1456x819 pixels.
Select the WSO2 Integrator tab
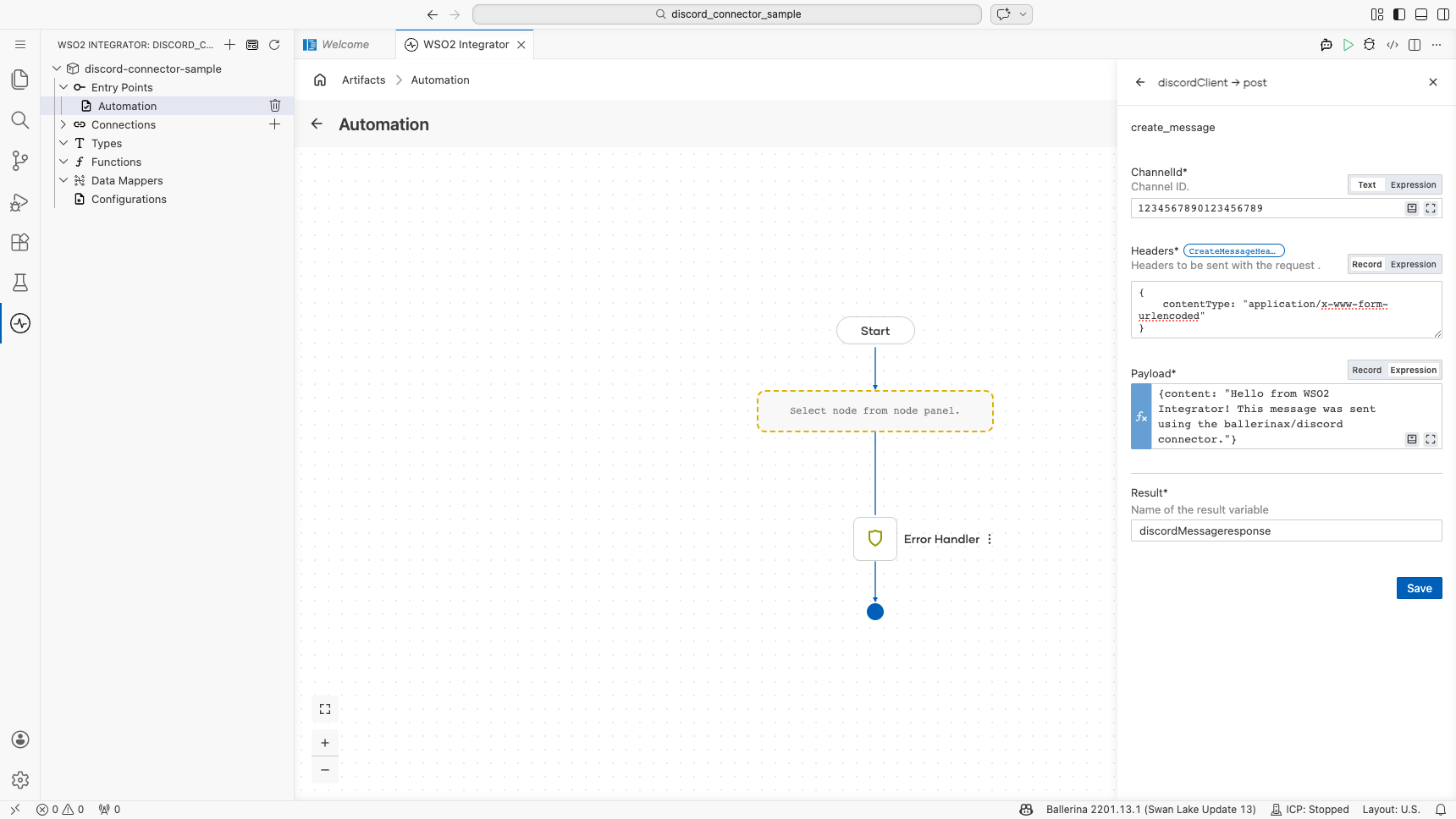(466, 45)
